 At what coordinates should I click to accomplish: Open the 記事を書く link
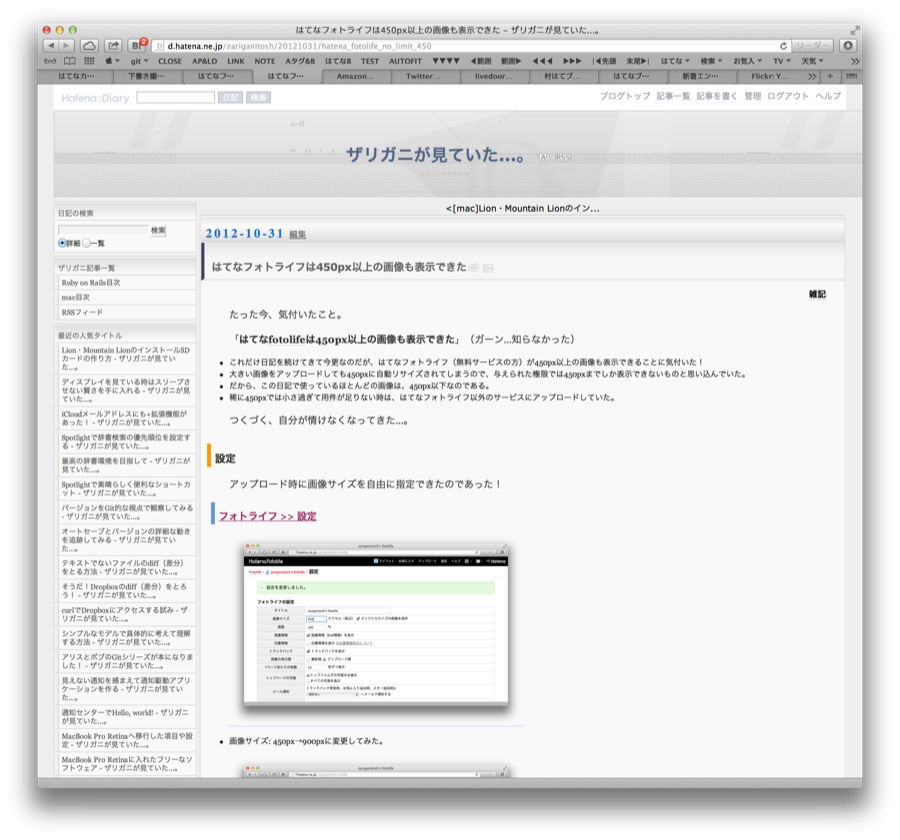point(716,96)
